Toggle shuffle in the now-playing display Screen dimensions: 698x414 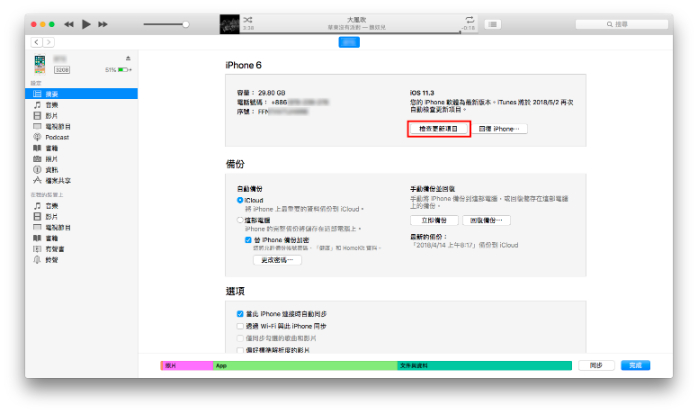pyautogui.click(x=248, y=18)
